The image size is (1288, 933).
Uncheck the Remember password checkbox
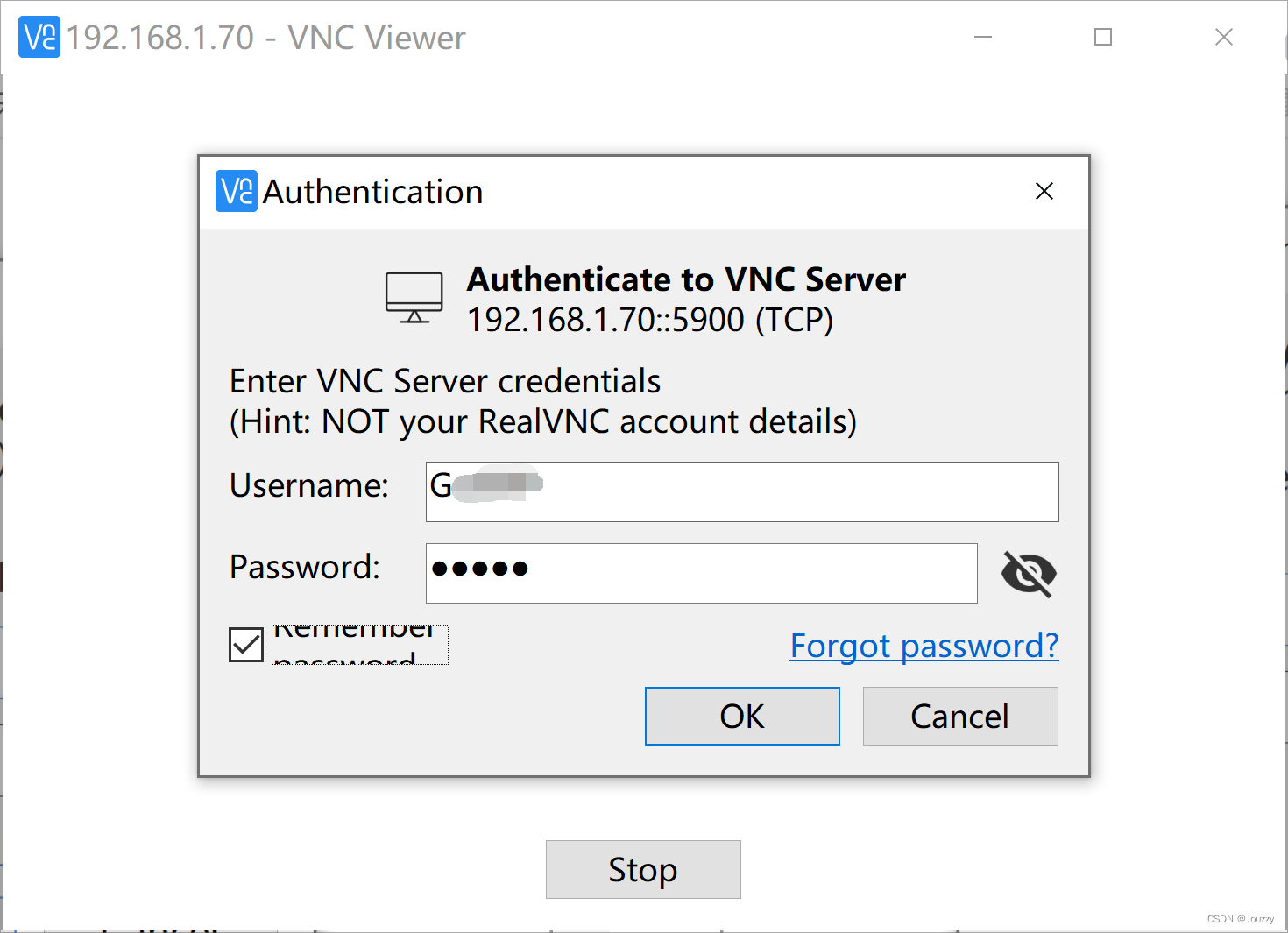pyautogui.click(x=246, y=645)
